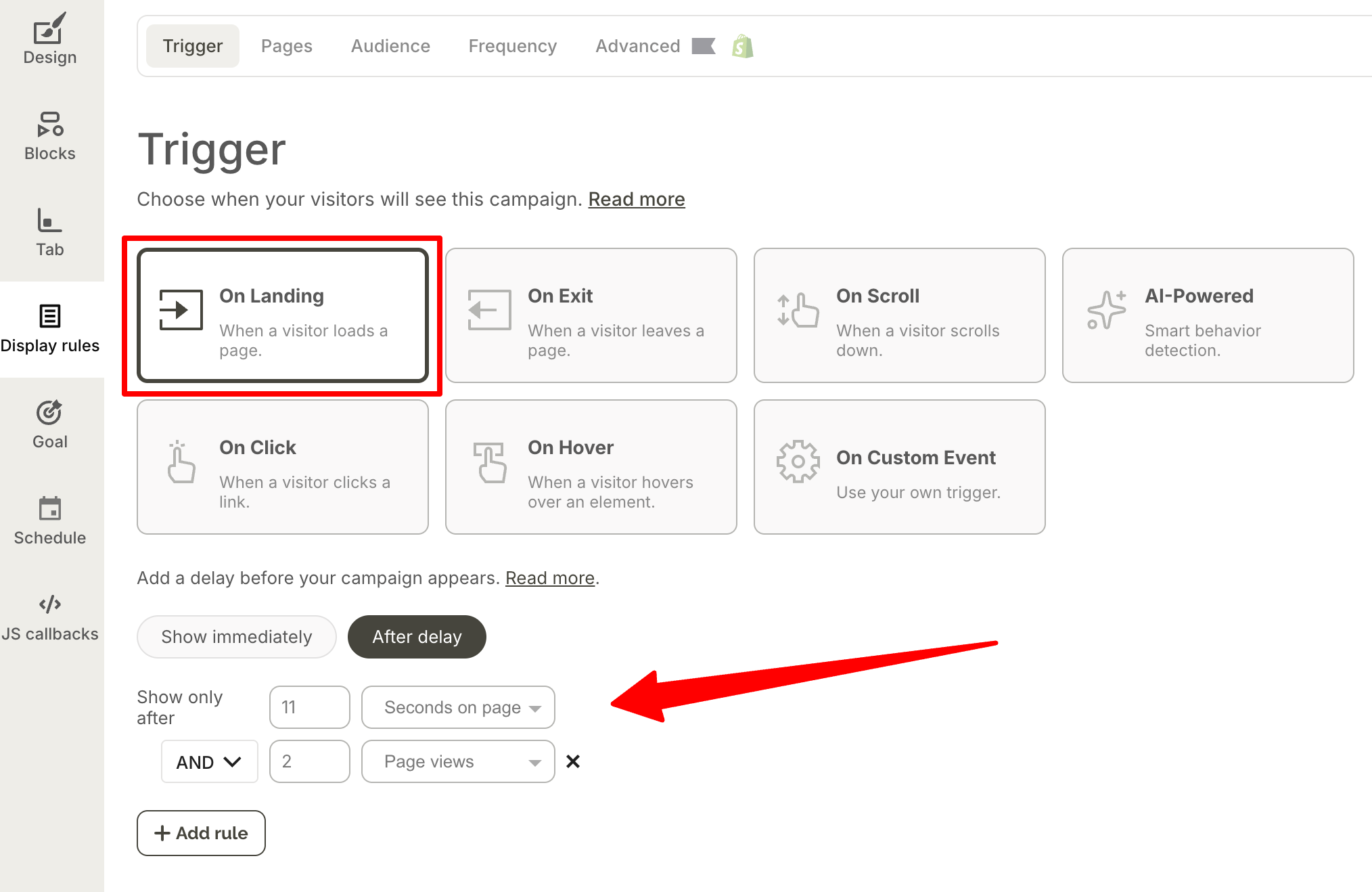Open the AND operator dropdown

(209, 761)
